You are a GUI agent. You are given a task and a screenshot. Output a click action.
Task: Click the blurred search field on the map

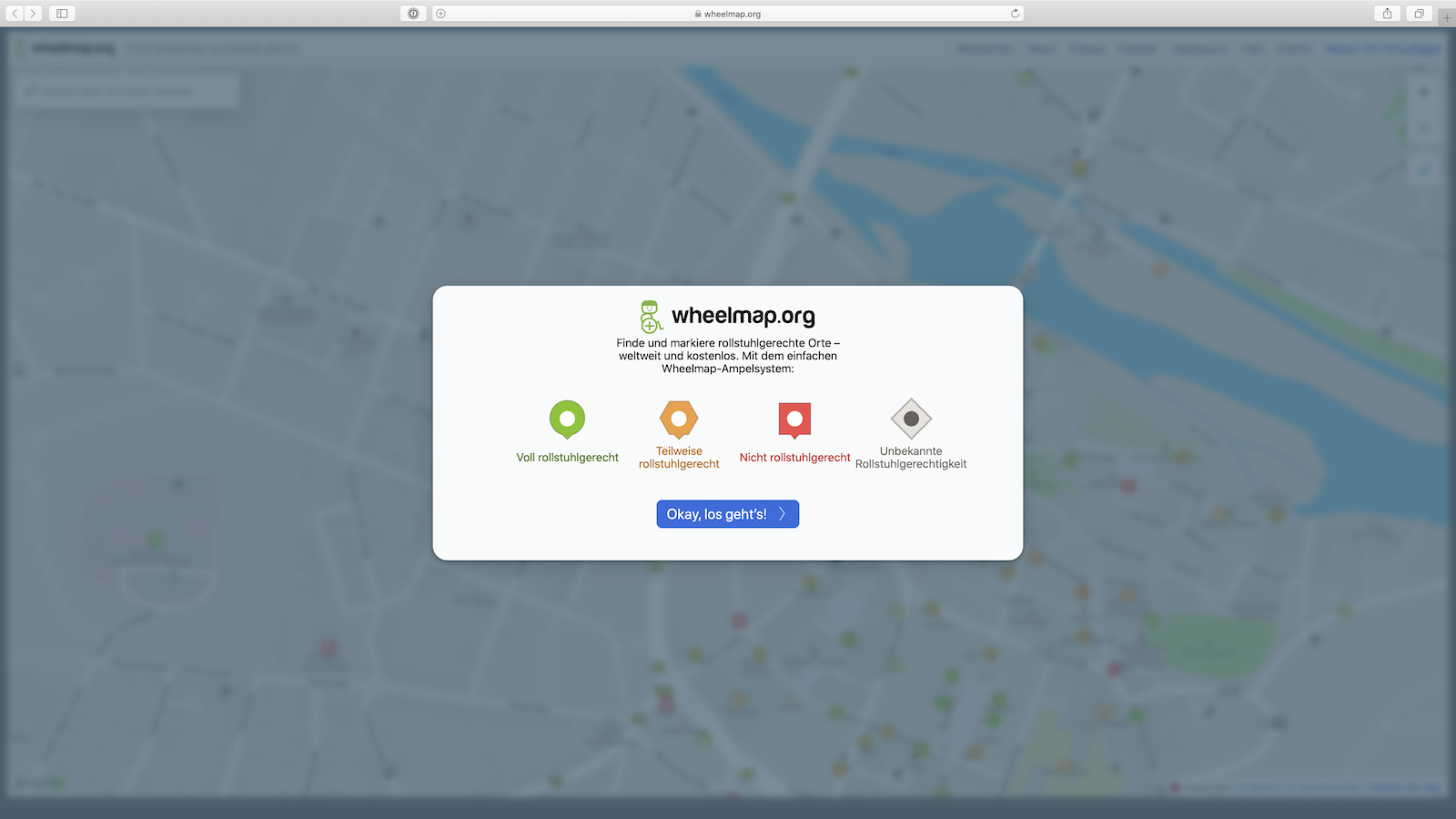pyautogui.click(x=127, y=91)
